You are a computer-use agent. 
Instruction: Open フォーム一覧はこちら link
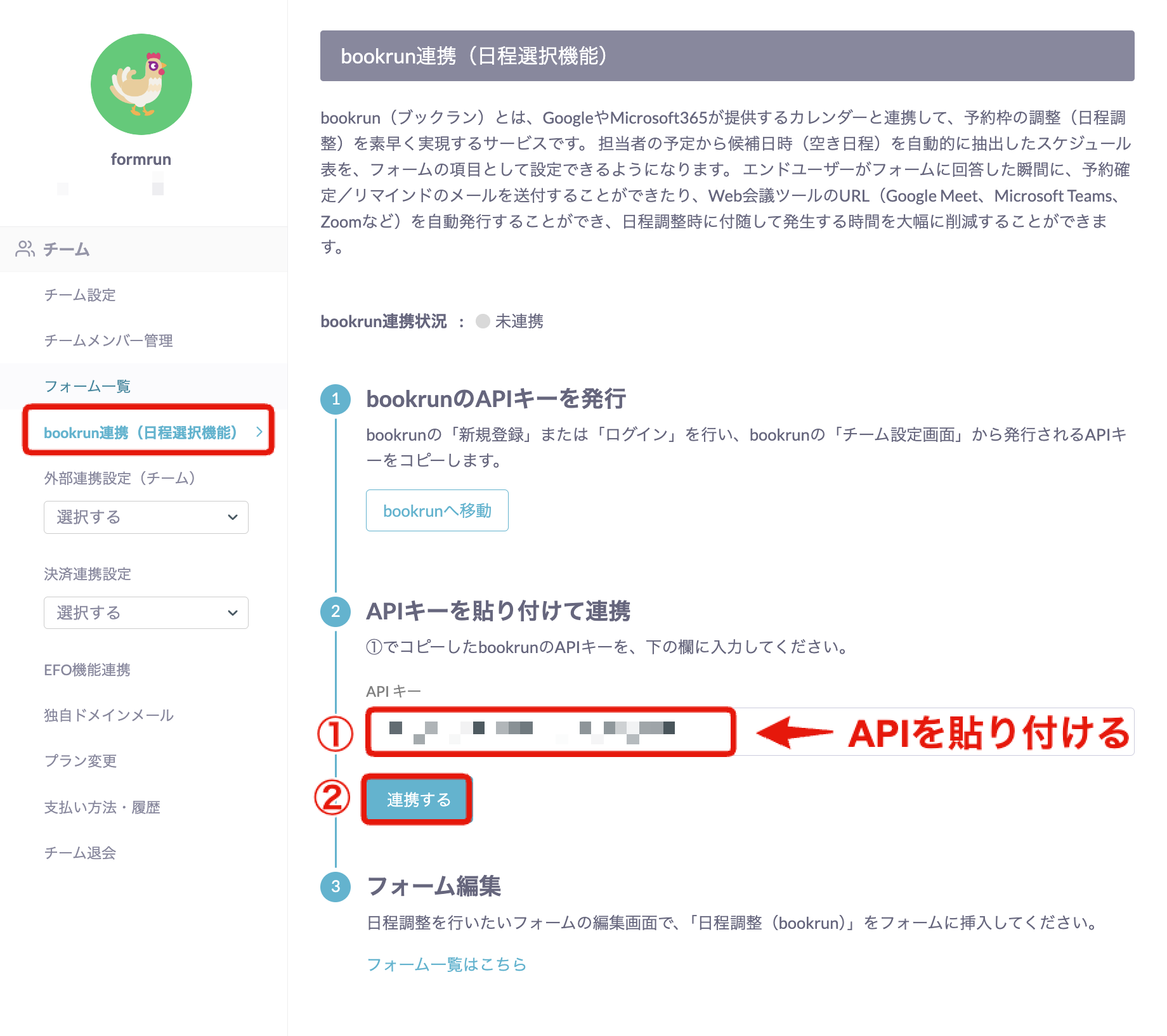[x=447, y=964]
